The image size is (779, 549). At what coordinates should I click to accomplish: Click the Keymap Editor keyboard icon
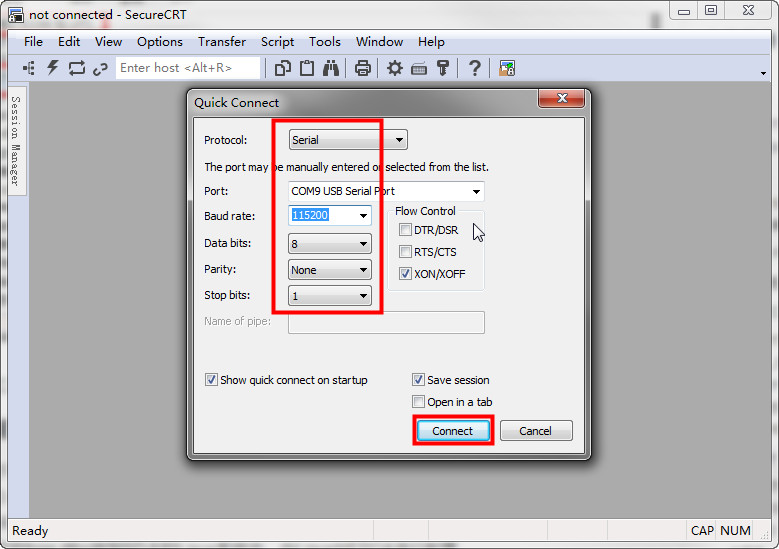[x=419, y=69]
